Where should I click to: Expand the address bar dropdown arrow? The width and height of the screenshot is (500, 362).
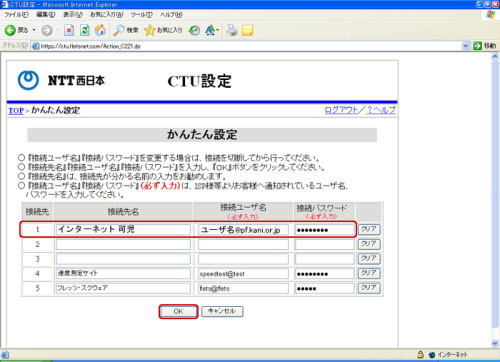(466, 46)
